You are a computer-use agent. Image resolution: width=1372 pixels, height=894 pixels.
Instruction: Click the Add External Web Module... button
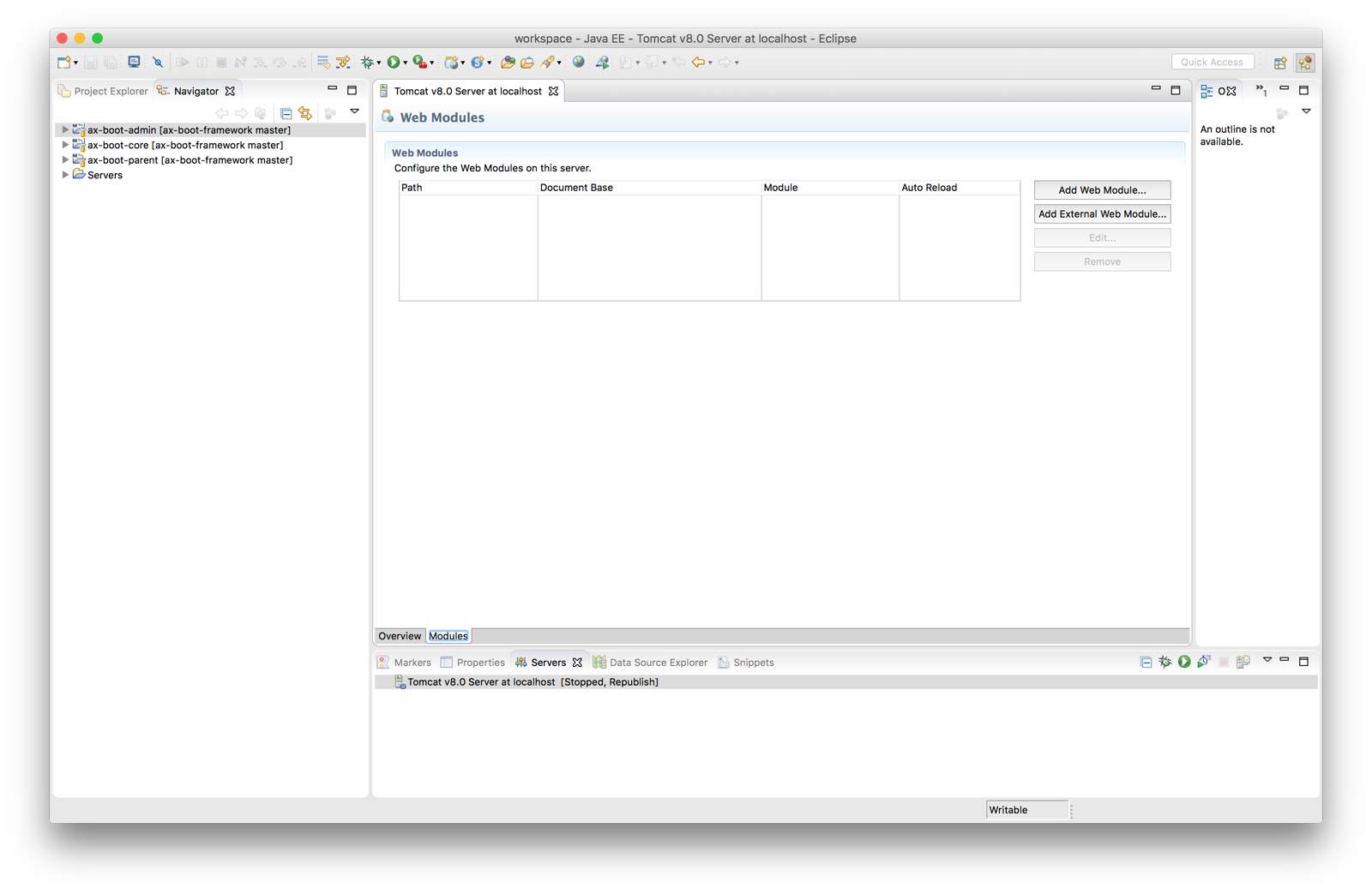[x=1102, y=214]
